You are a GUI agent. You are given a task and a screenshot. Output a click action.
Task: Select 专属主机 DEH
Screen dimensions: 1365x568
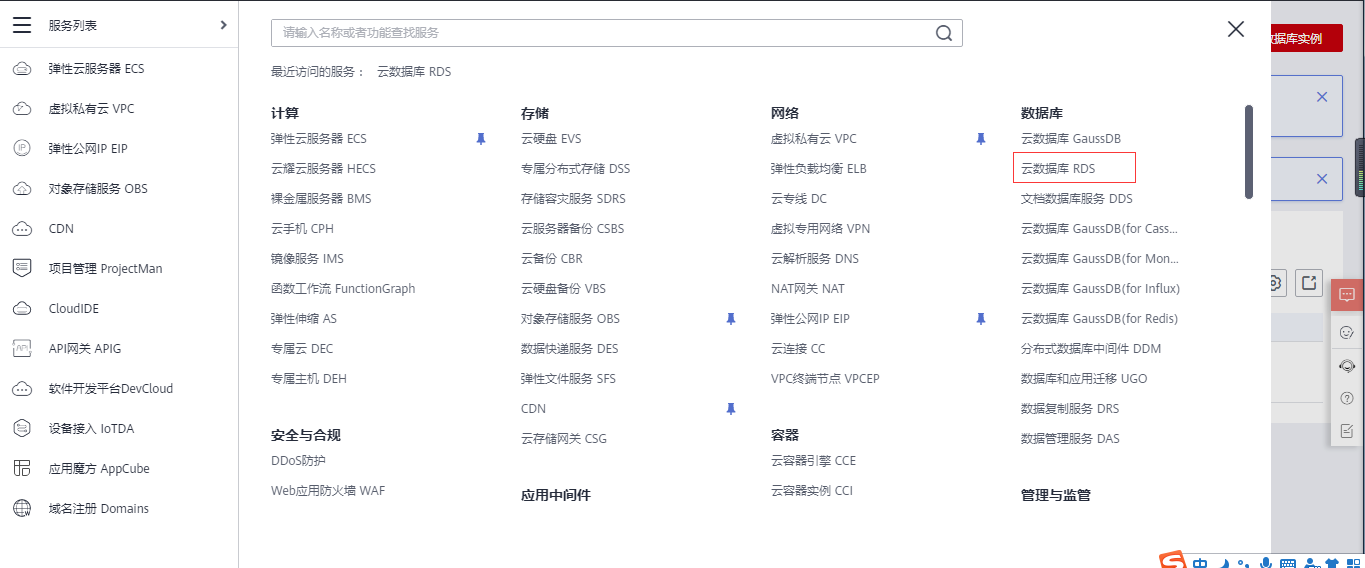pos(309,379)
